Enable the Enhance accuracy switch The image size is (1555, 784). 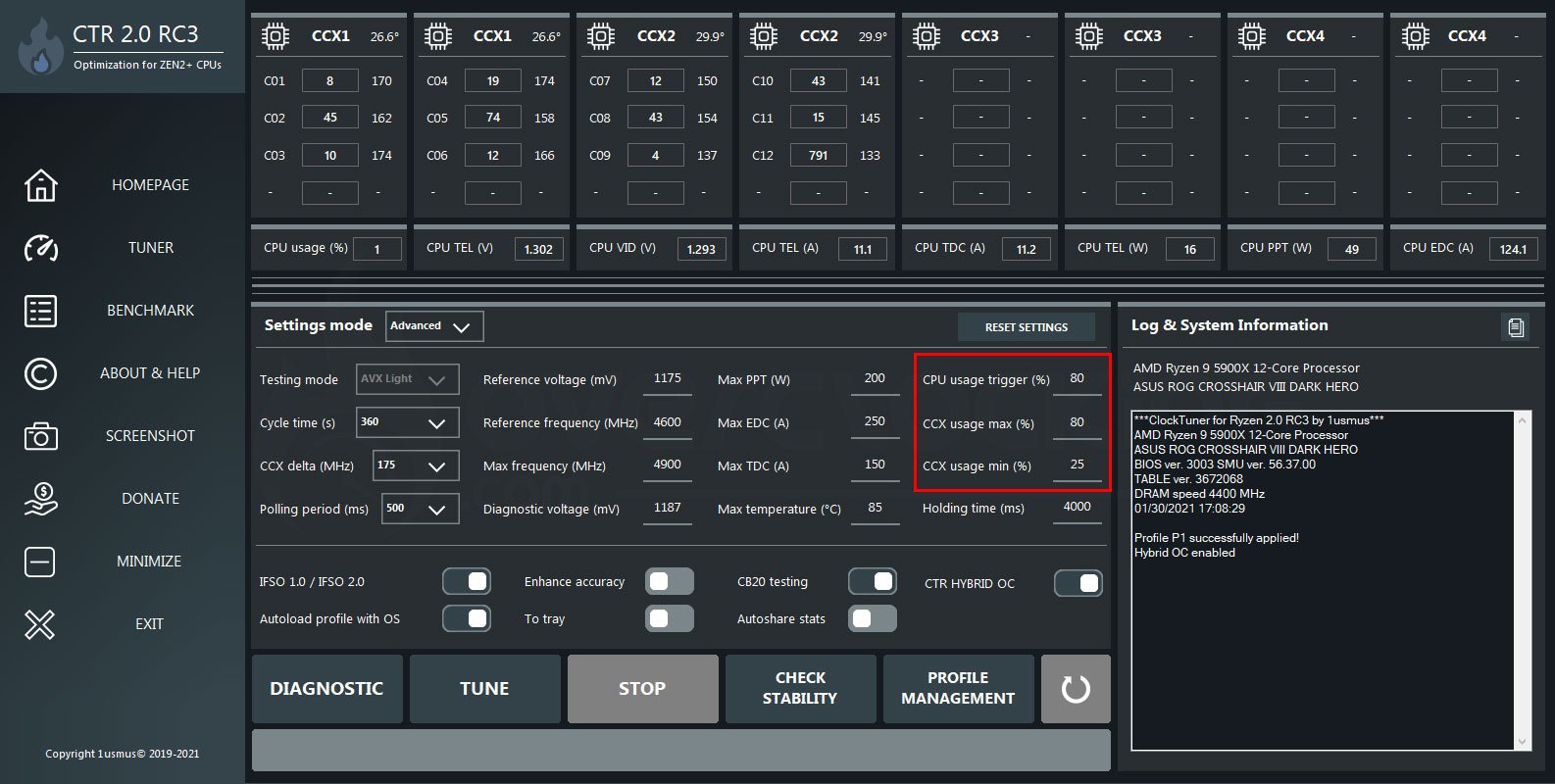pyautogui.click(x=670, y=581)
